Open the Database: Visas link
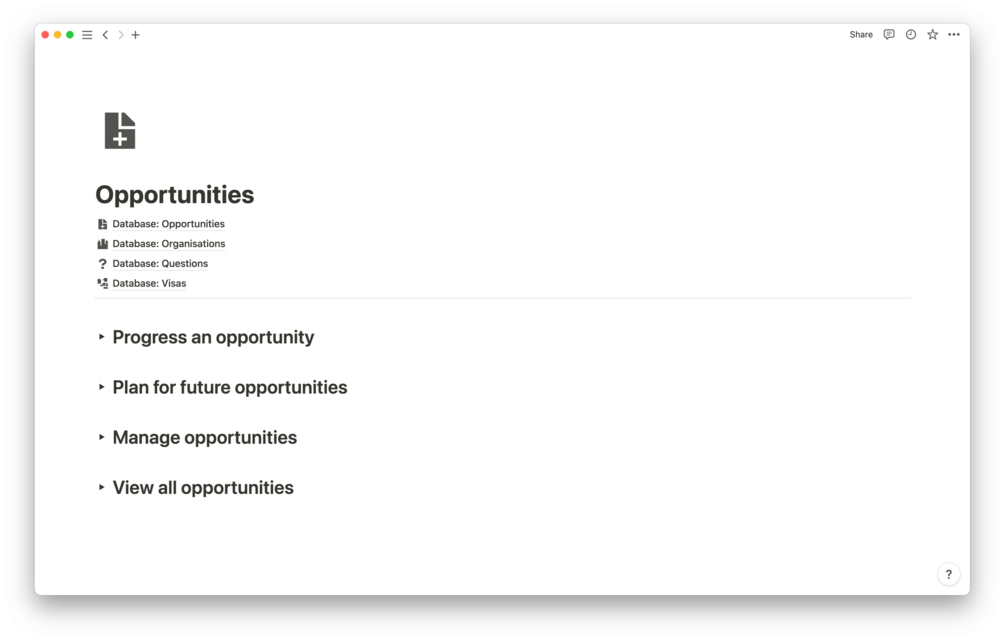Image resolution: width=1005 pixels, height=641 pixels. 149,283
